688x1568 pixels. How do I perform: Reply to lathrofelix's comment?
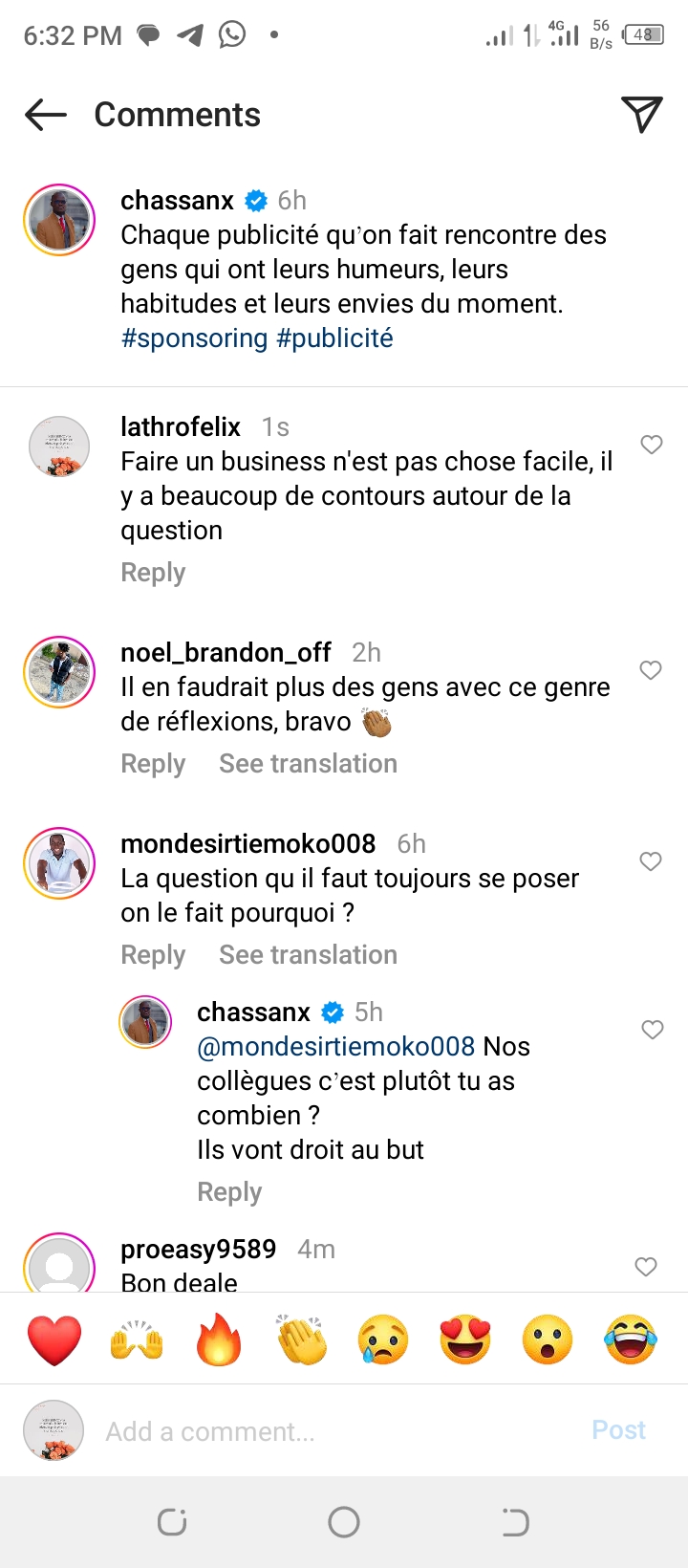click(x=153, y=573)
